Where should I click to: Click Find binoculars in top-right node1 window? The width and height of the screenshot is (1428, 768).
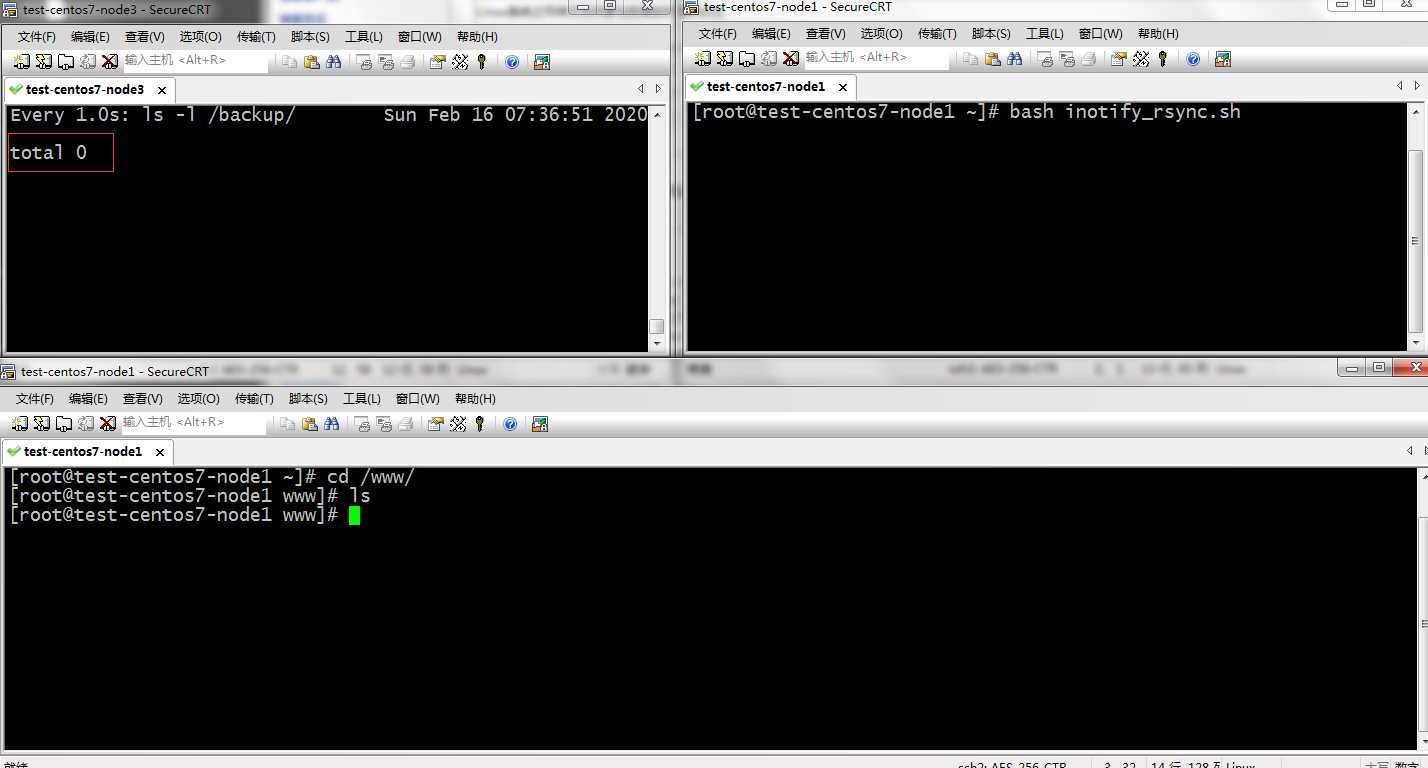pos(1015,59)
